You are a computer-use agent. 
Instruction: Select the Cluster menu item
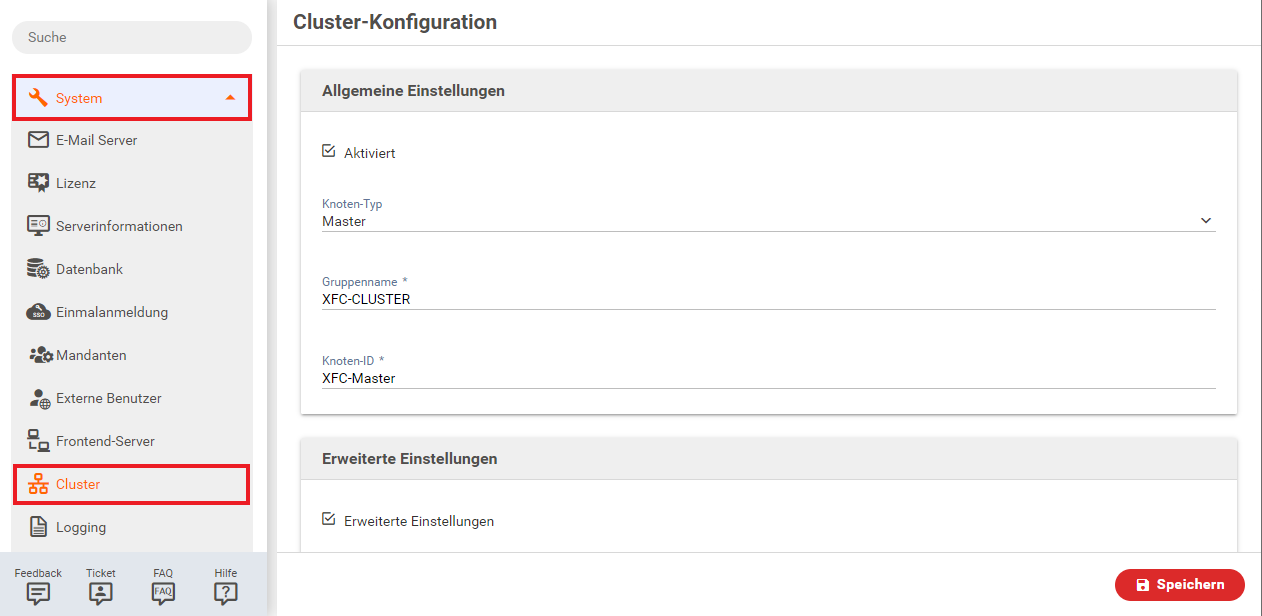pyautogui.click(x=78, y=484)
